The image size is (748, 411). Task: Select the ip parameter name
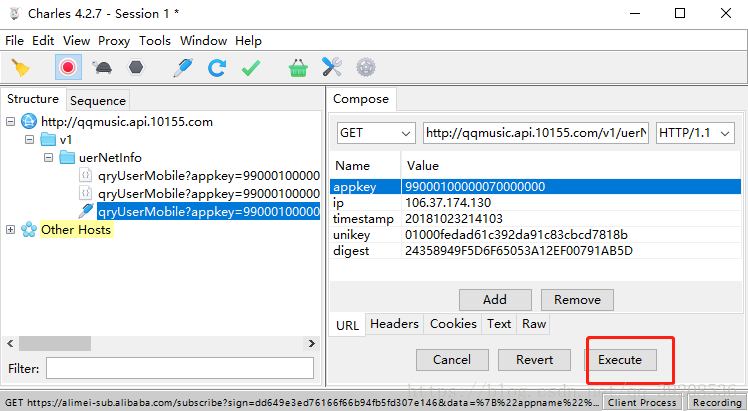point(365,203)
